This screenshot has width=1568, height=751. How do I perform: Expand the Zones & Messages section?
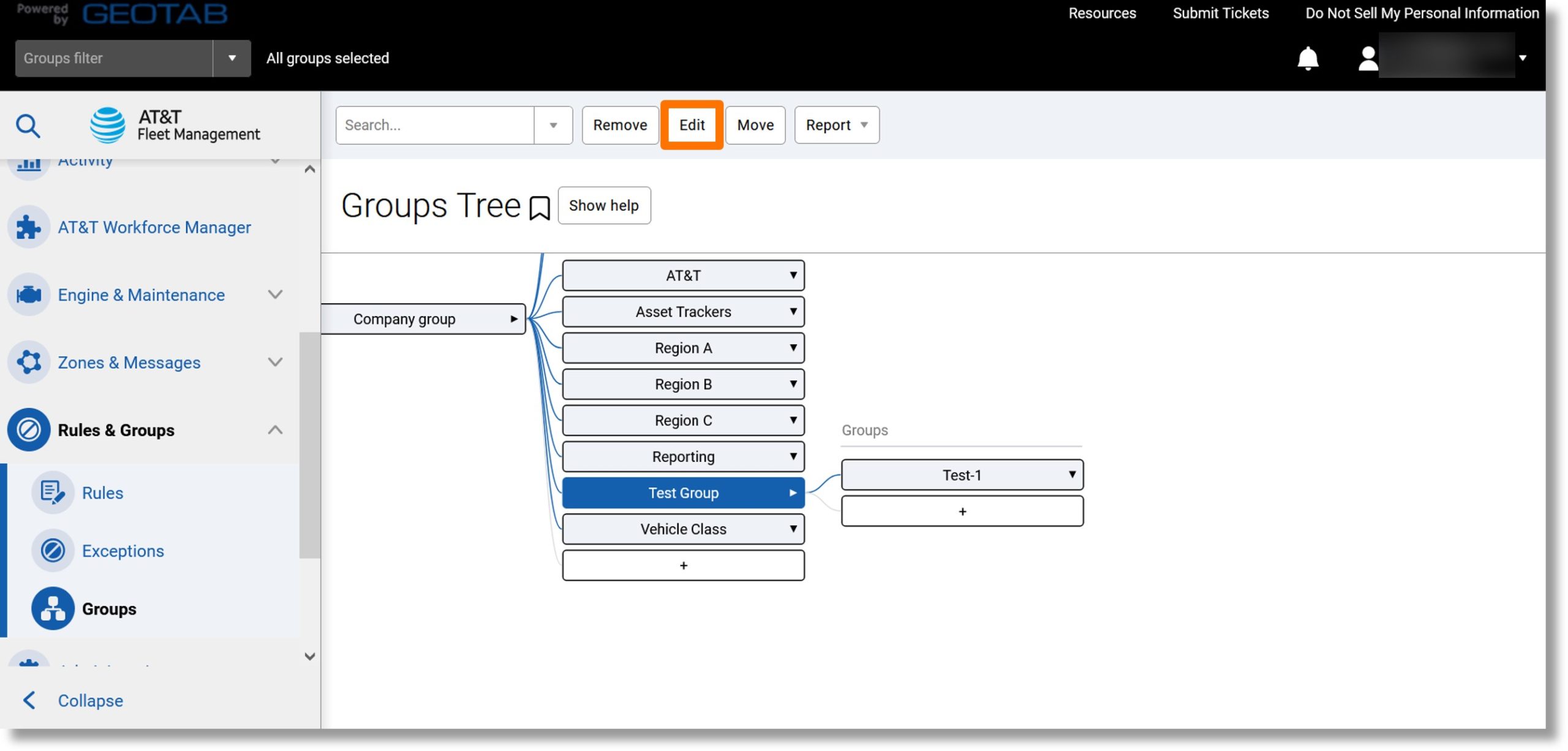[x=276, y=362]
